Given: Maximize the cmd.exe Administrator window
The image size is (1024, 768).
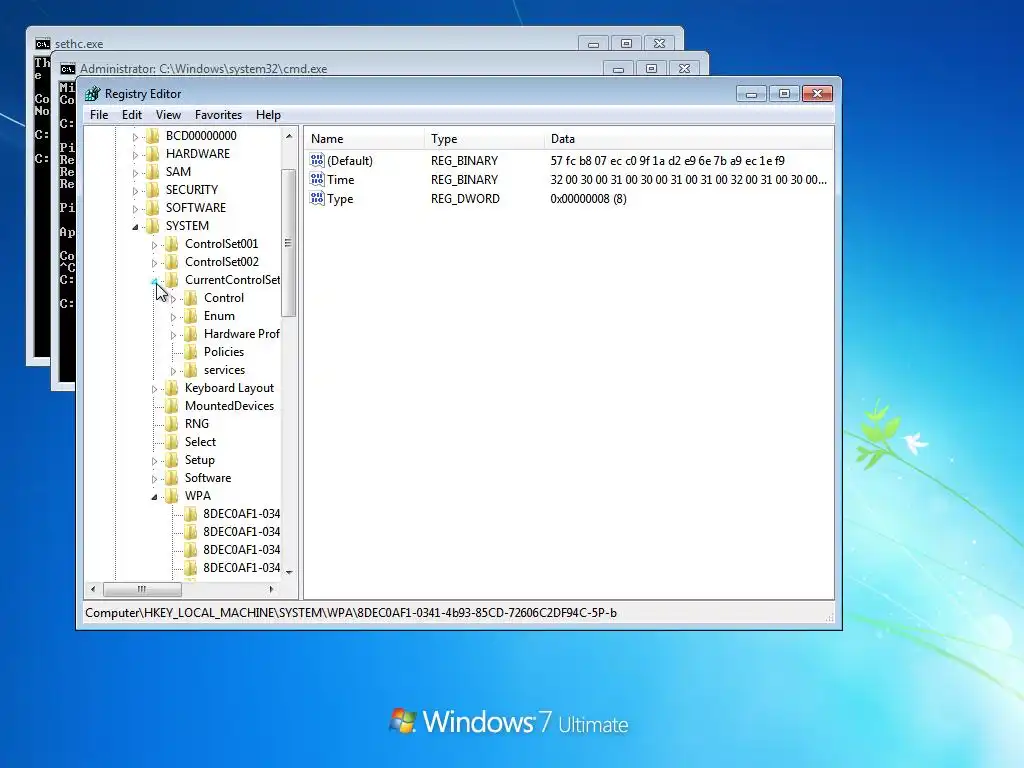Looking at the screenshot, I should click(651, 69).
